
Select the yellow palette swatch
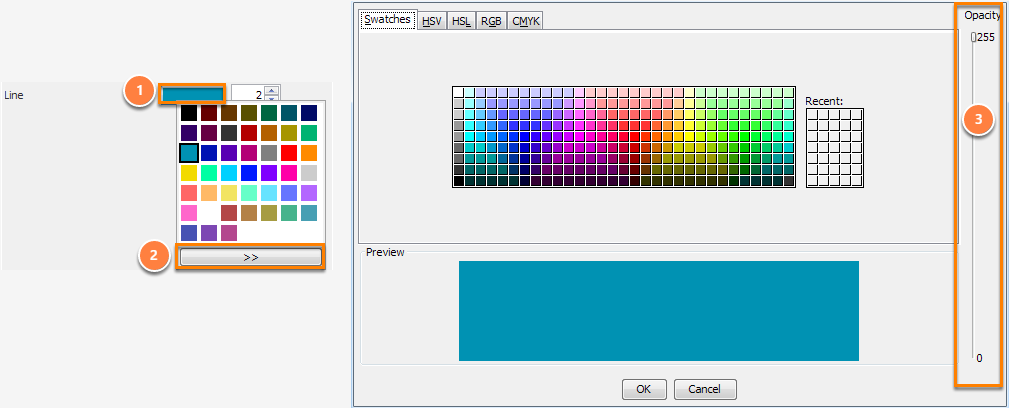coord(189,172)
